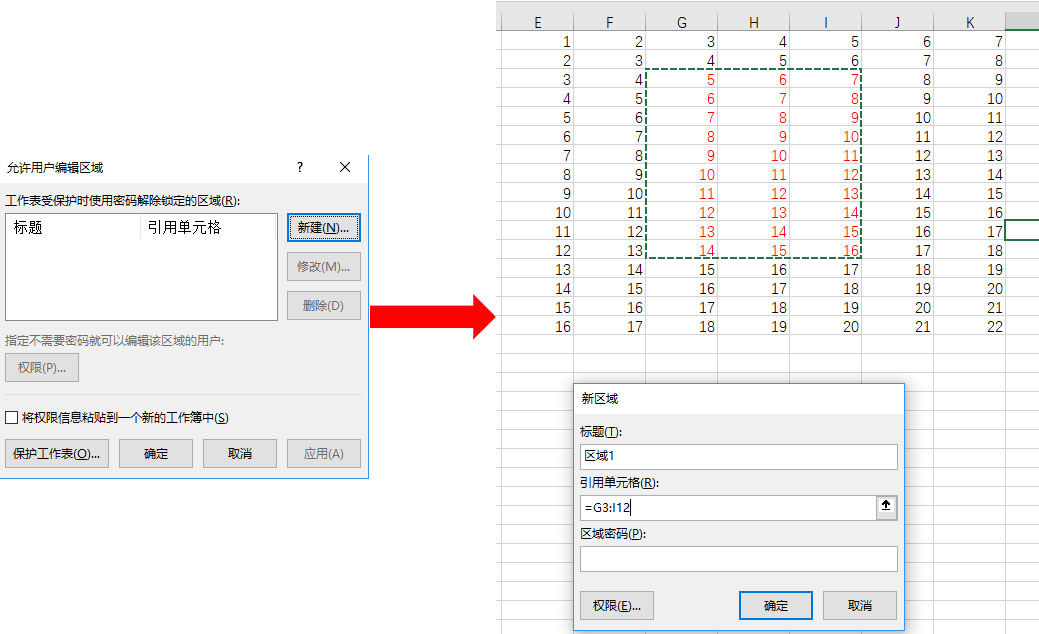Open 权限(E) in the 新区域 dialog
Screen dimensions: 1039x634
click(617, 605)
